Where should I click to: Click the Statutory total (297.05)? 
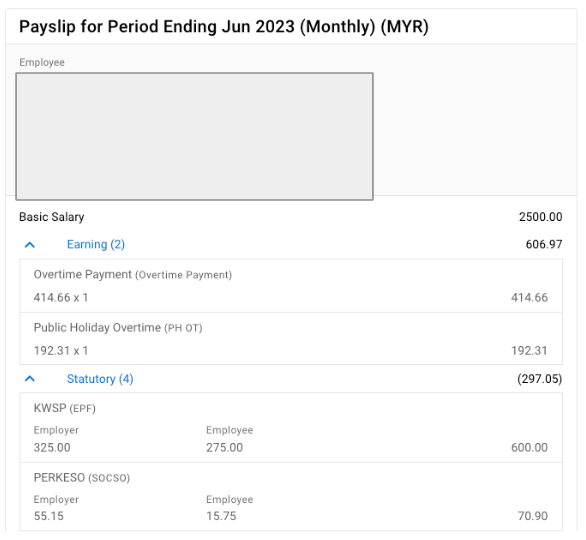[539, 379]
